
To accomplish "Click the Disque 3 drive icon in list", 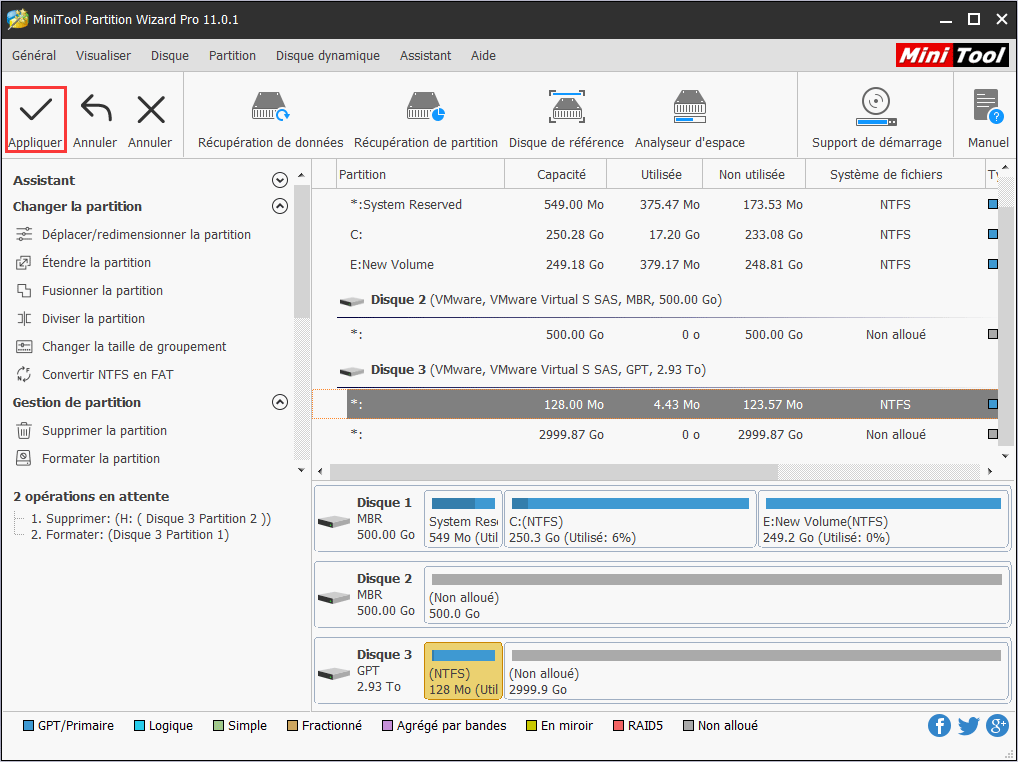I will [351, 371].
